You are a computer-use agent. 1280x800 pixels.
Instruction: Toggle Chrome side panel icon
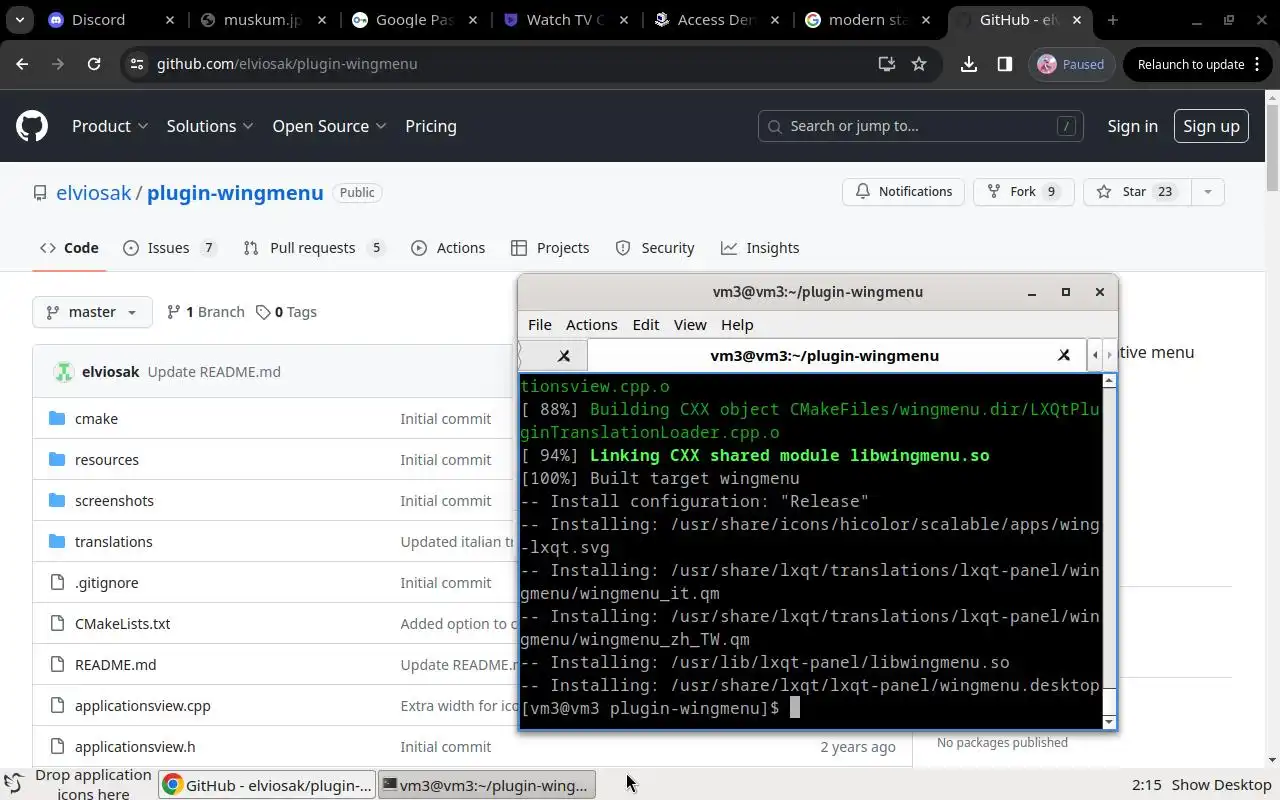pyautogui.click(x=1005, y=64)
